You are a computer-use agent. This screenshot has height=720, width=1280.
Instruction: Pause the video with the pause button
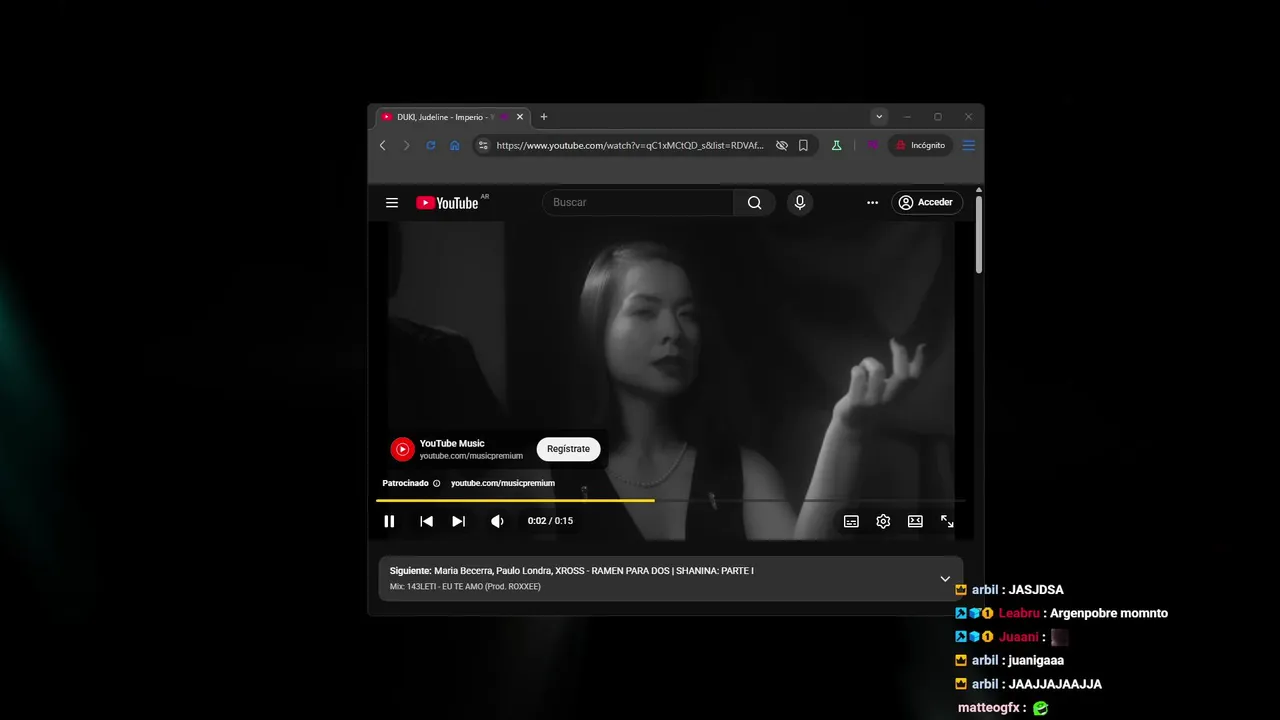coord(389,521)
